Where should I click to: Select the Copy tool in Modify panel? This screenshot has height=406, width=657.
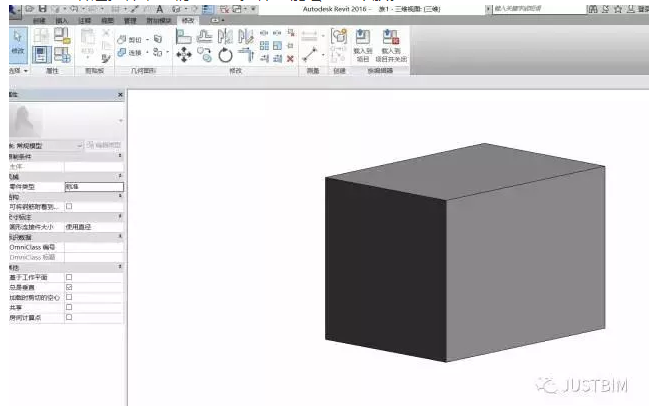click(x=204, y=55)
